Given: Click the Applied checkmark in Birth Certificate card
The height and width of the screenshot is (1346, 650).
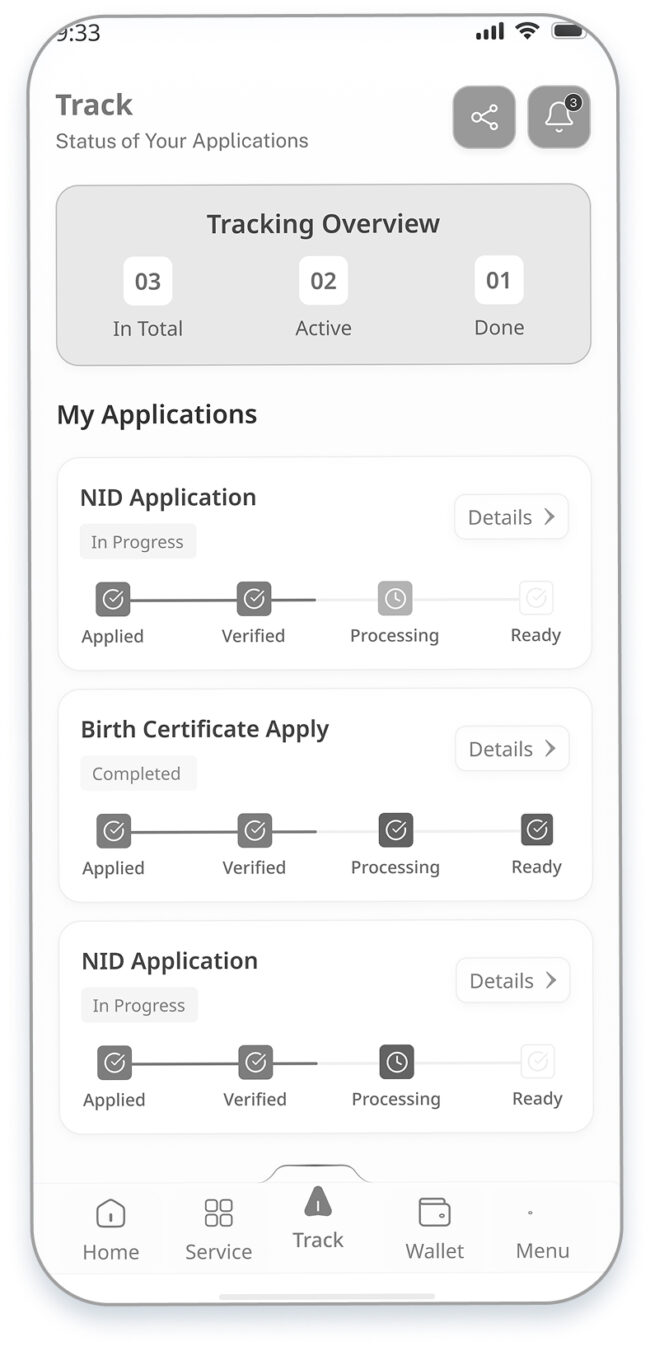Looking at the screenshot, I should click(x=114, y=830).
